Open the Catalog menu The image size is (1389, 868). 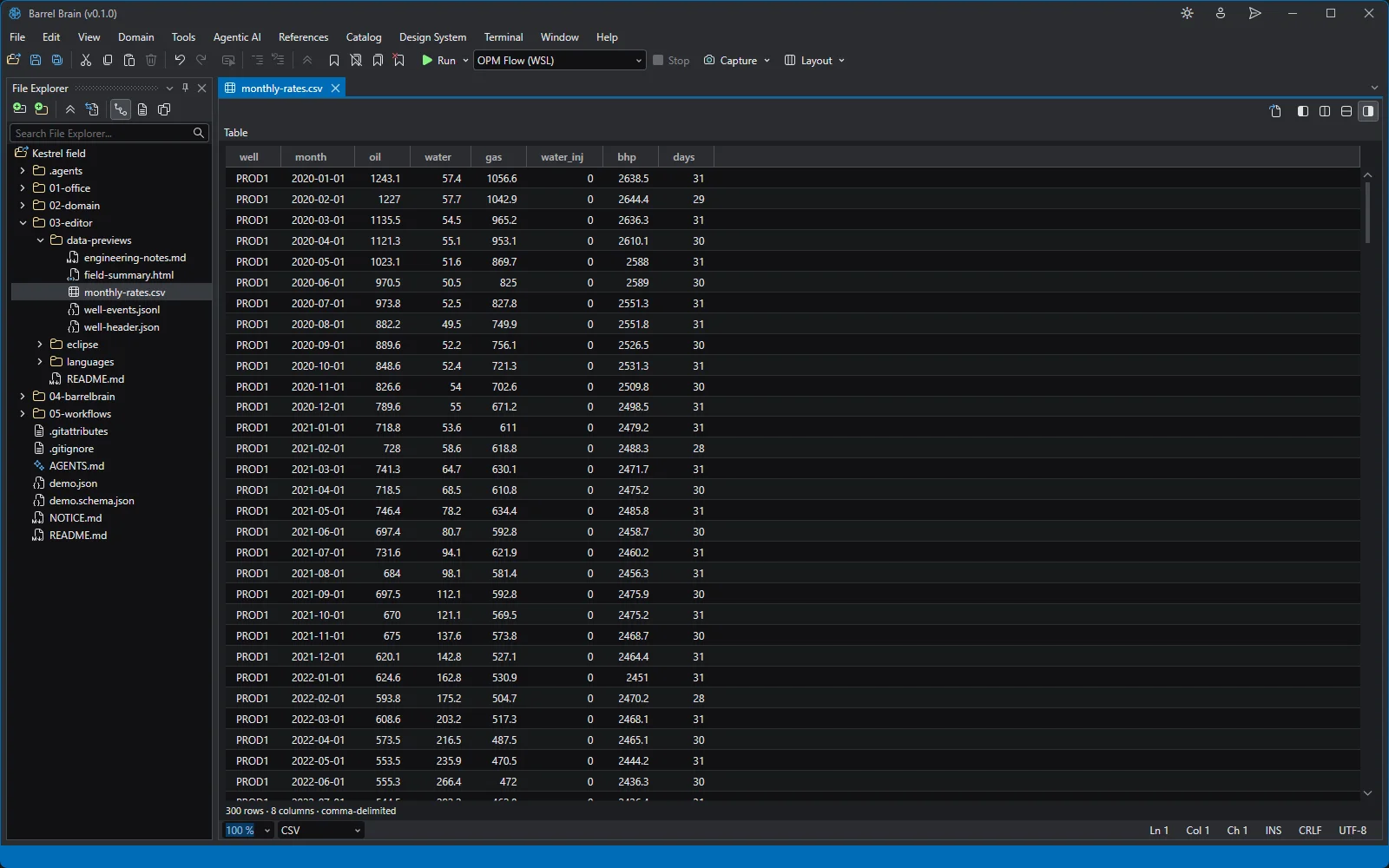(364, 37)
